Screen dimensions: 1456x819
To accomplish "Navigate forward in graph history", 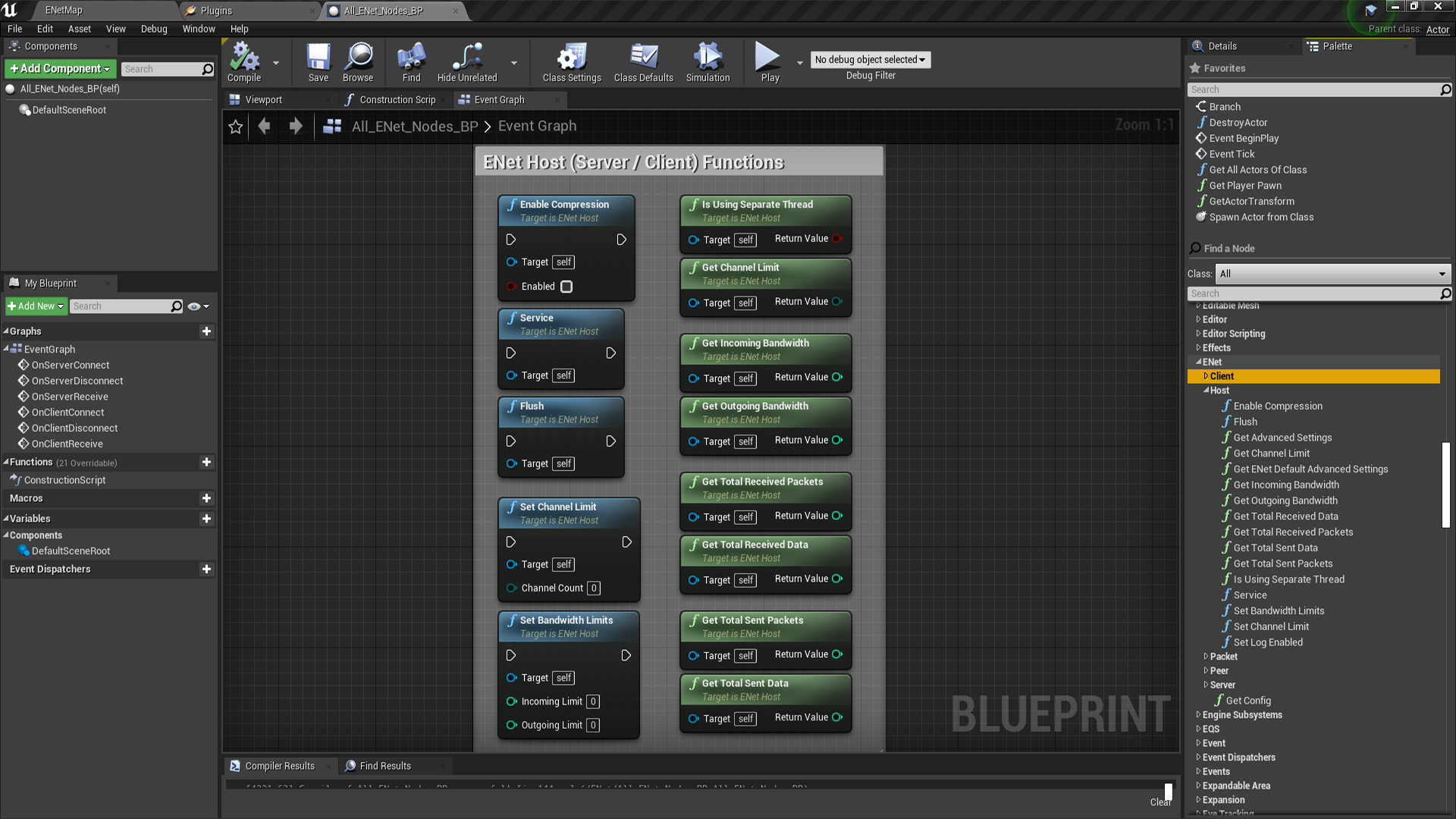I will pyautogui.click(x=296, y=126).
